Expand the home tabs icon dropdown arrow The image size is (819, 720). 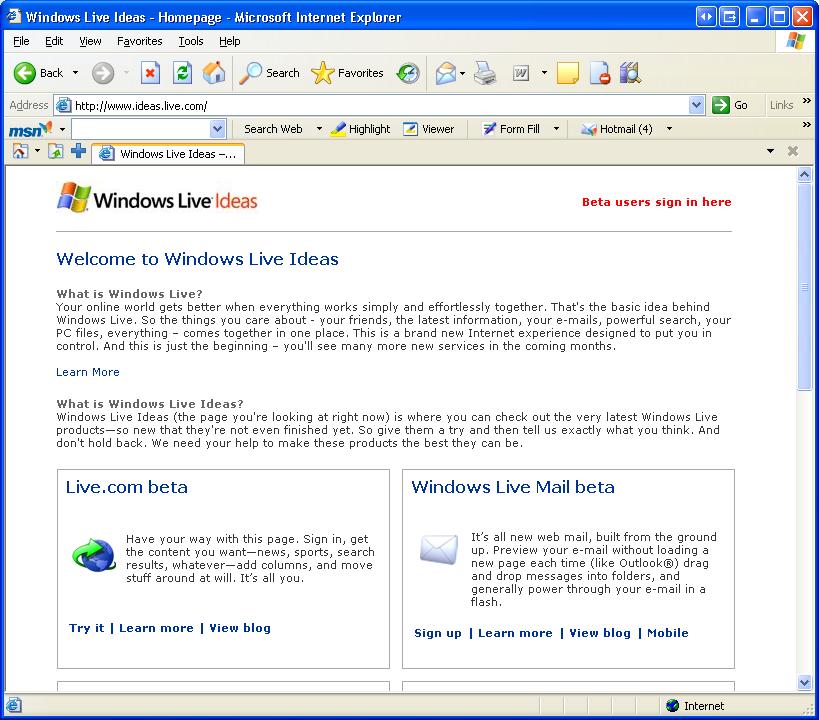(x=37, y=151)
